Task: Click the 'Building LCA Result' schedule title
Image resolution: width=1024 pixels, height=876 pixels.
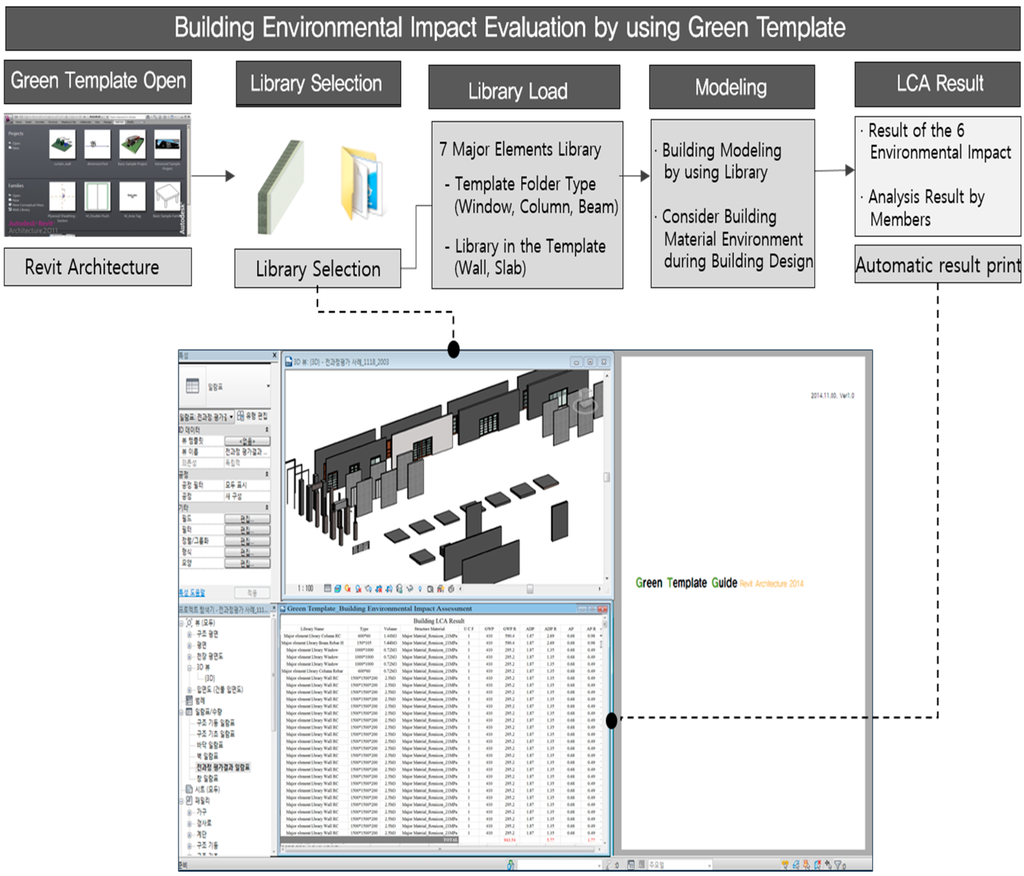Action: (x=439, y=621)
